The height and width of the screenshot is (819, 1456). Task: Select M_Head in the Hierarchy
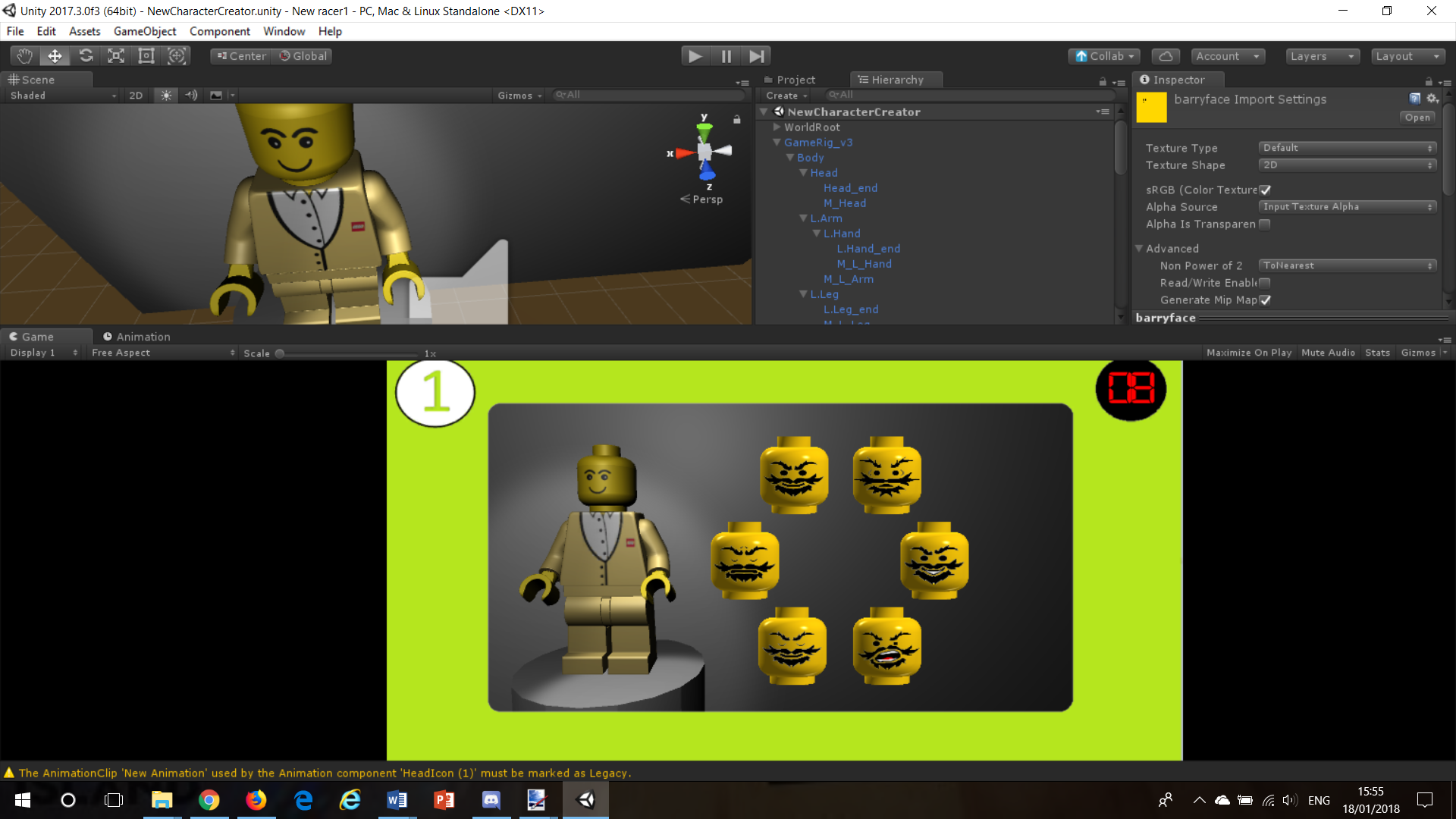[845, 203]
